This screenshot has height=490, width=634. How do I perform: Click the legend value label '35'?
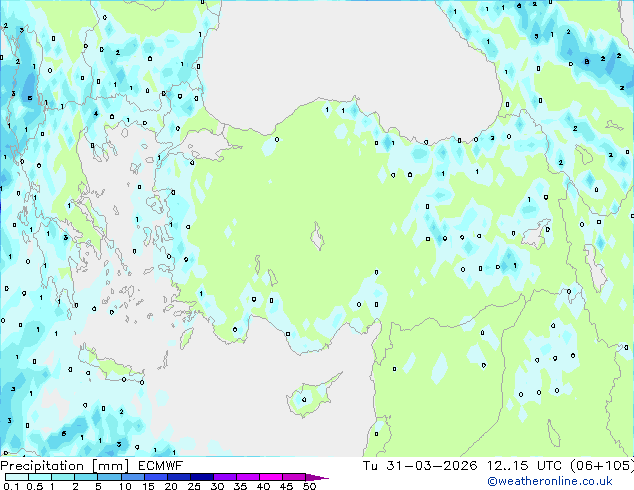click(x=240, y=486)
